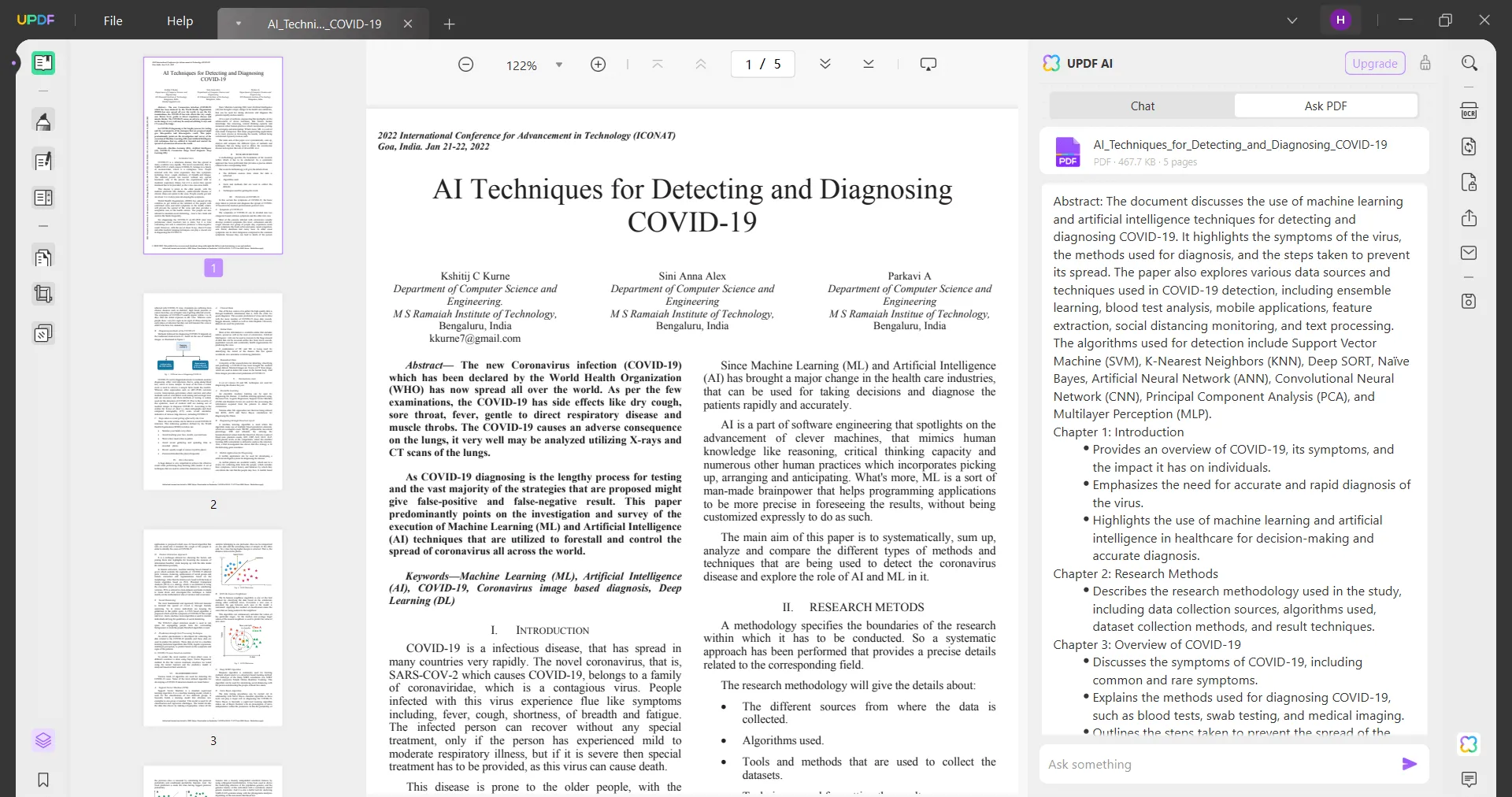Open the Layers panel icon
Screen dimensions: 1512x797
43,740
